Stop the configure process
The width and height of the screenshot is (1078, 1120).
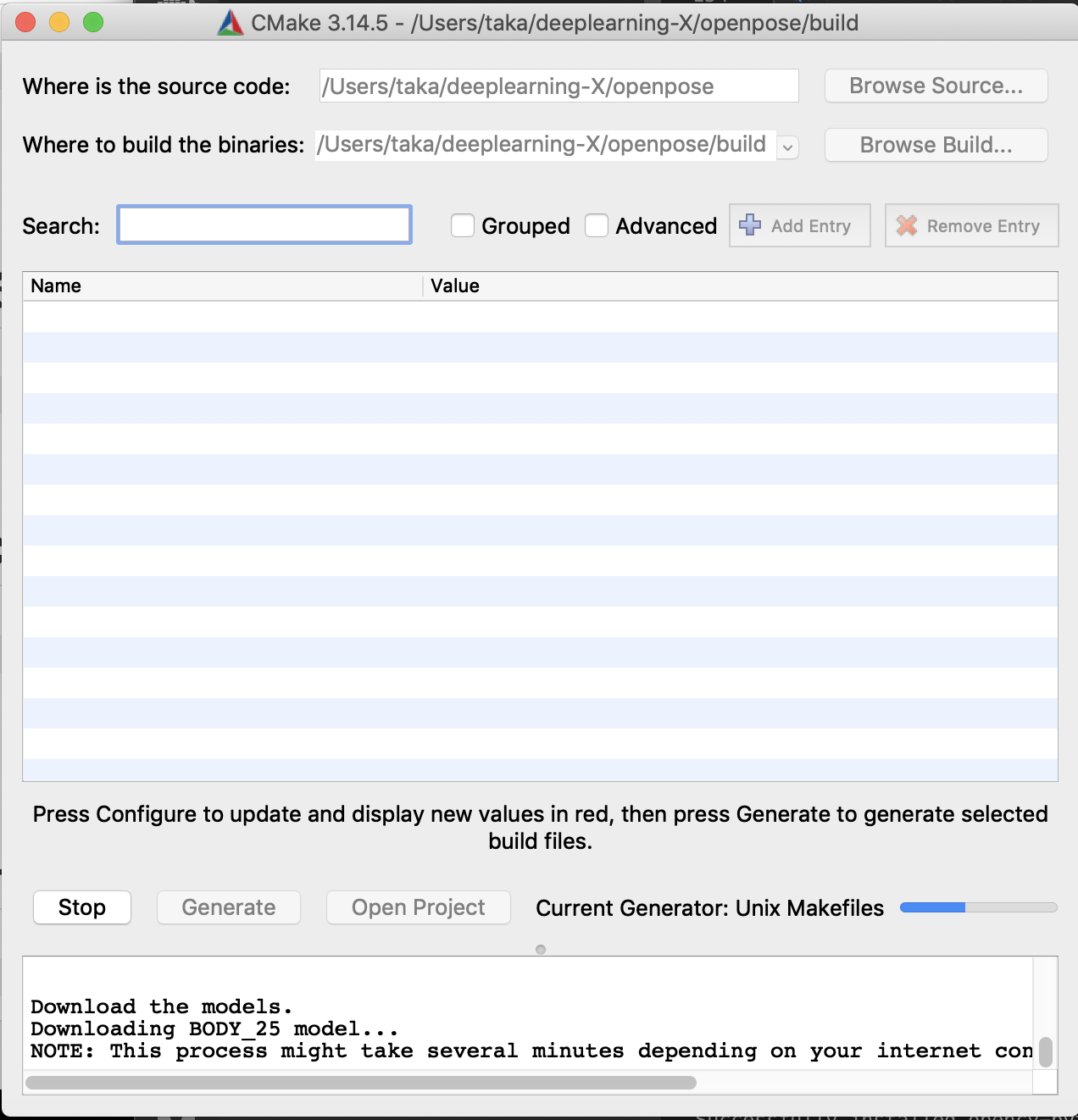click(x=82, y=907)
